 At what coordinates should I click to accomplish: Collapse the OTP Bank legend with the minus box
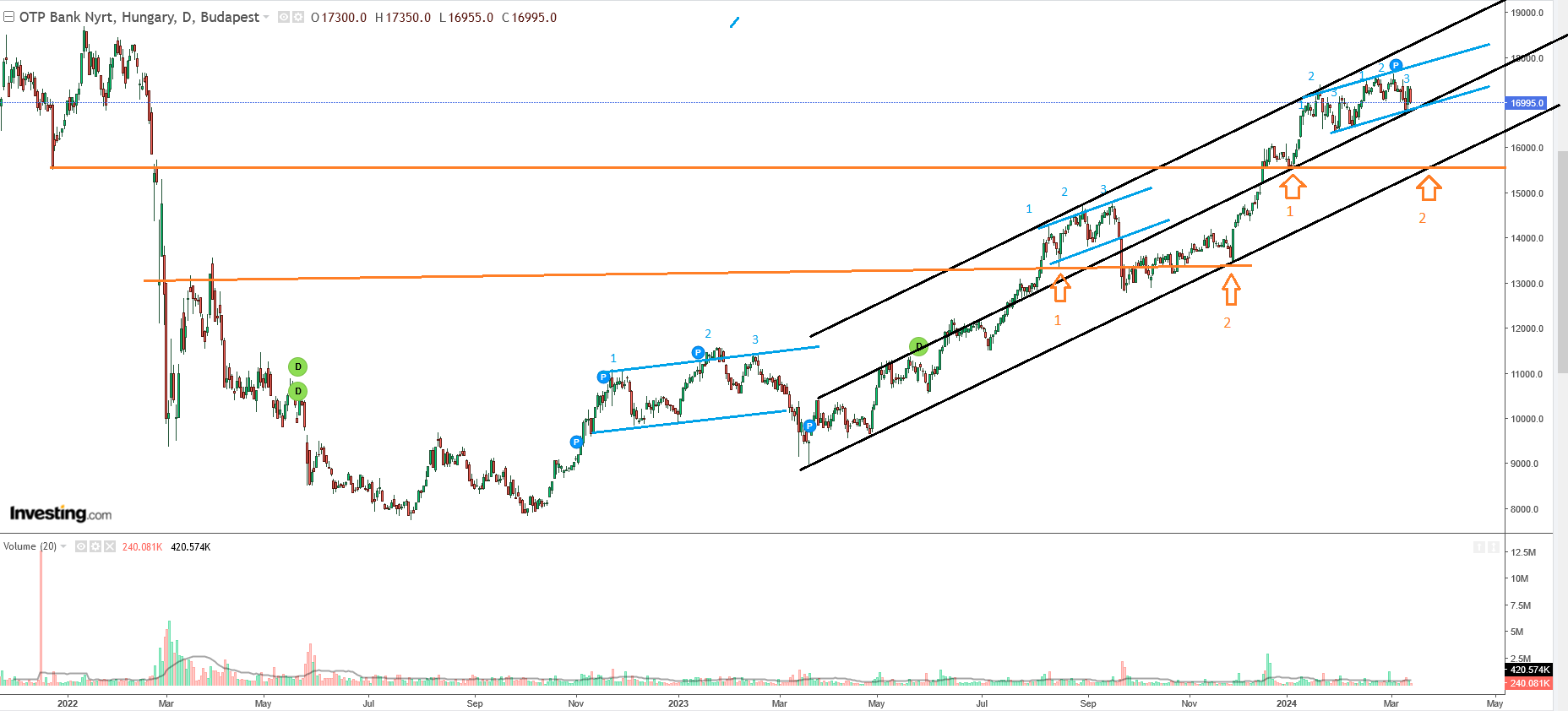pyautogui.click(x=8, y=17)
